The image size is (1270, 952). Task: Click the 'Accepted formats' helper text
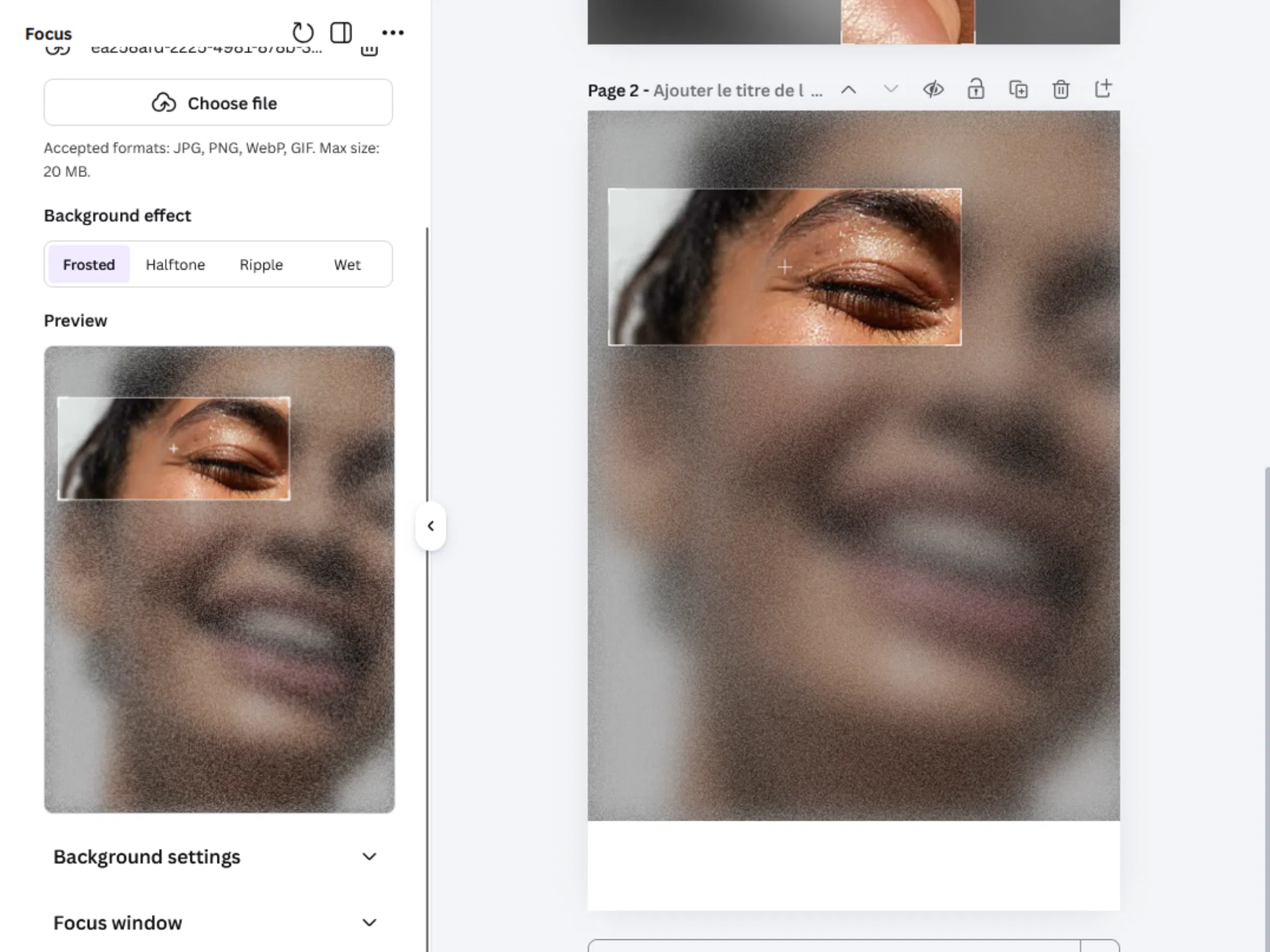212,160
